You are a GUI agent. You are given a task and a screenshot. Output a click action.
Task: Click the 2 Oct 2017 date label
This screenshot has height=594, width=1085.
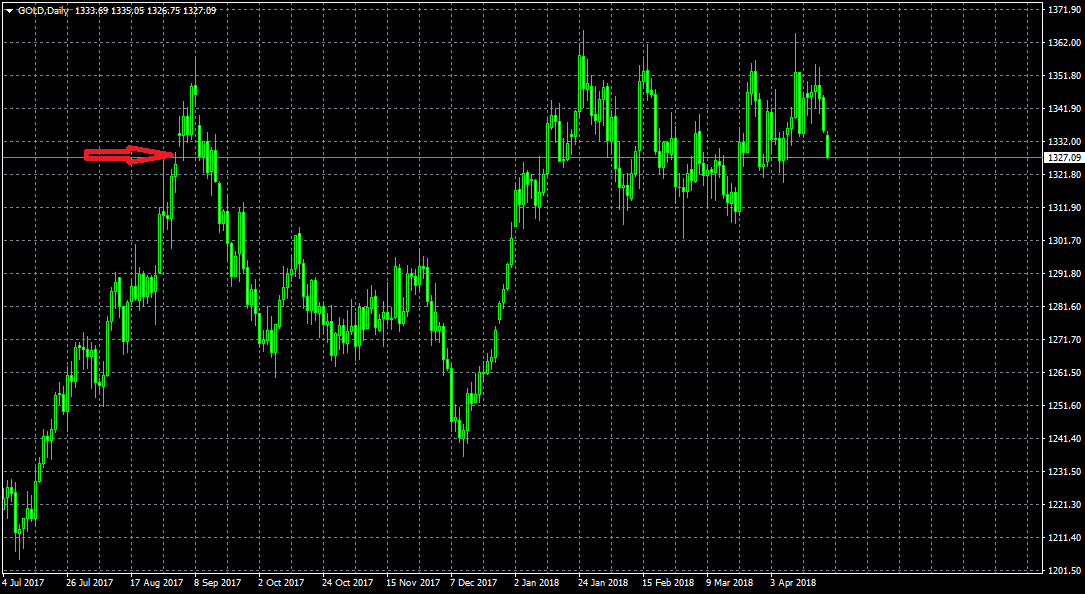coord(281,583)
